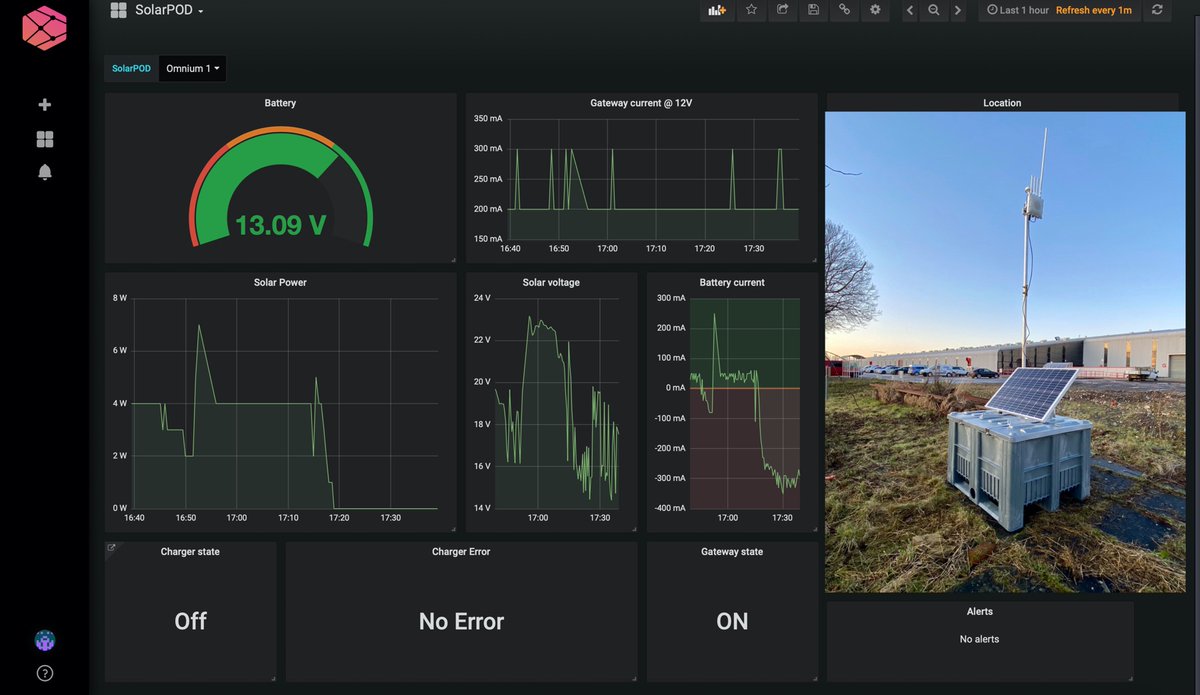The width and height of the screenshot is (1200, 695).
Task: Open the user avatar profile icon
Action: (44, 640)
